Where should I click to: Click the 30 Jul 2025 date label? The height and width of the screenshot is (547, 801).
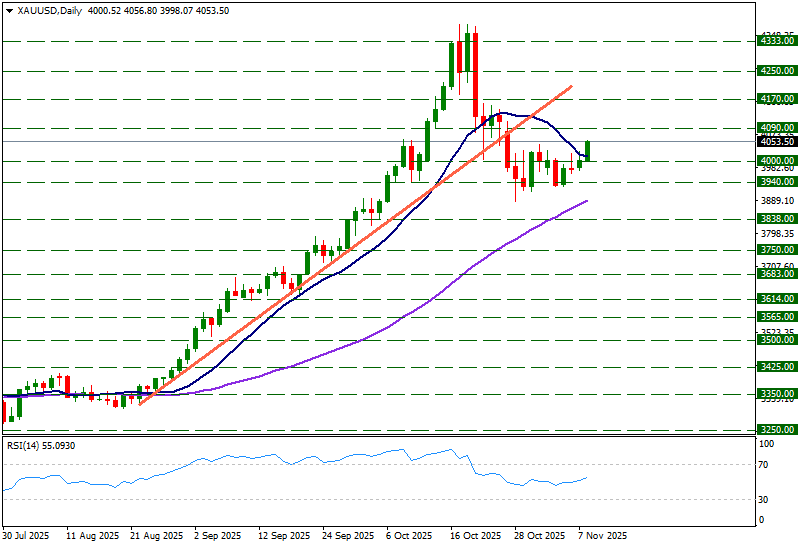tap(26, 536)
